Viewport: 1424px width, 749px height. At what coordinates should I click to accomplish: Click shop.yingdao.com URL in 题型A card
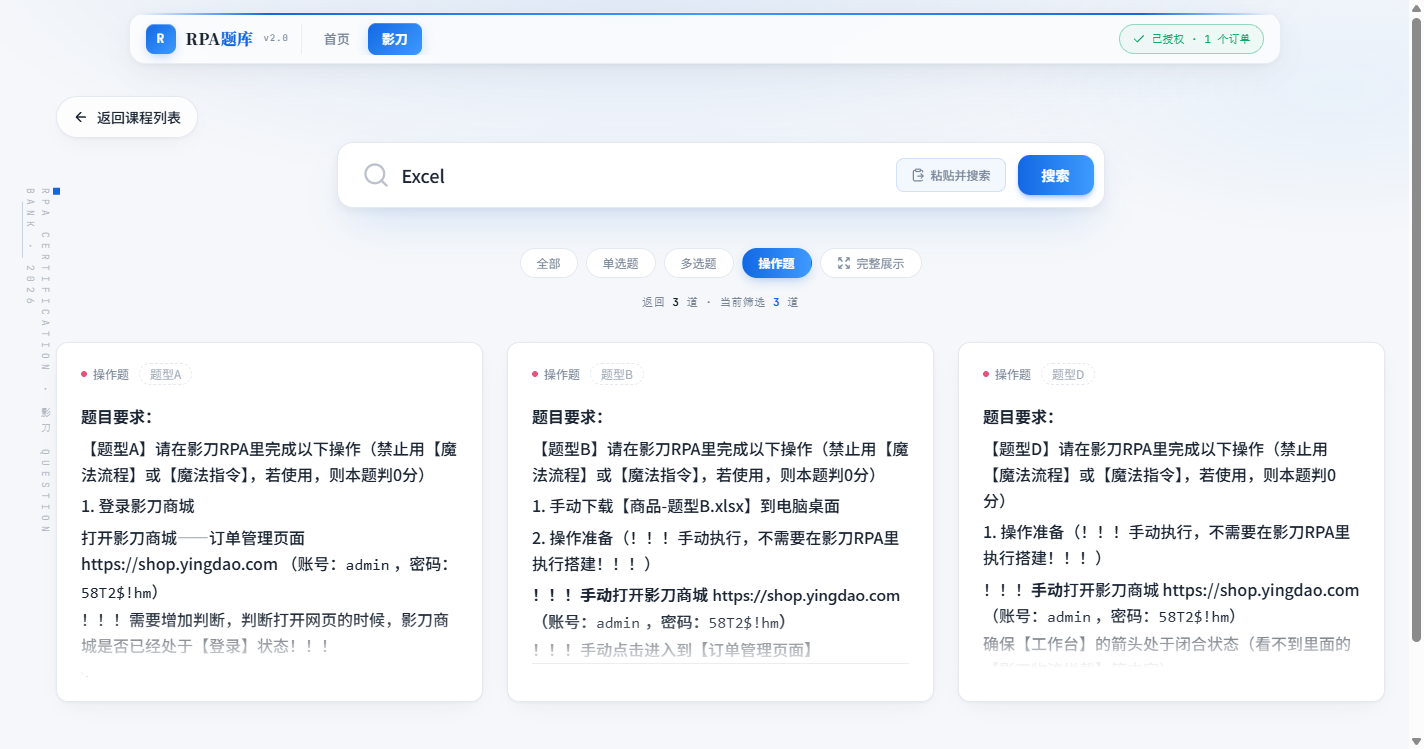point(180,564)
